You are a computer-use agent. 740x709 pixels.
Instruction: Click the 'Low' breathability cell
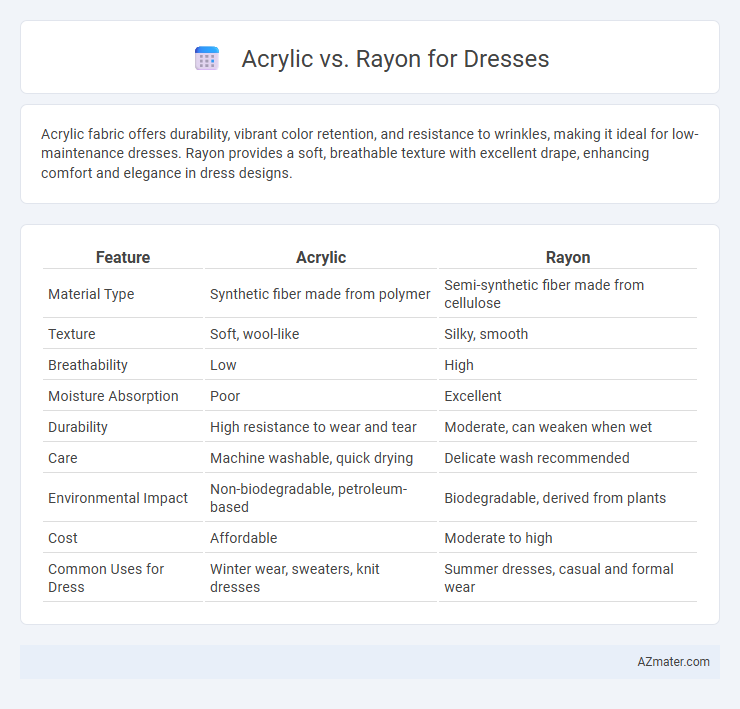pos(223,365)
